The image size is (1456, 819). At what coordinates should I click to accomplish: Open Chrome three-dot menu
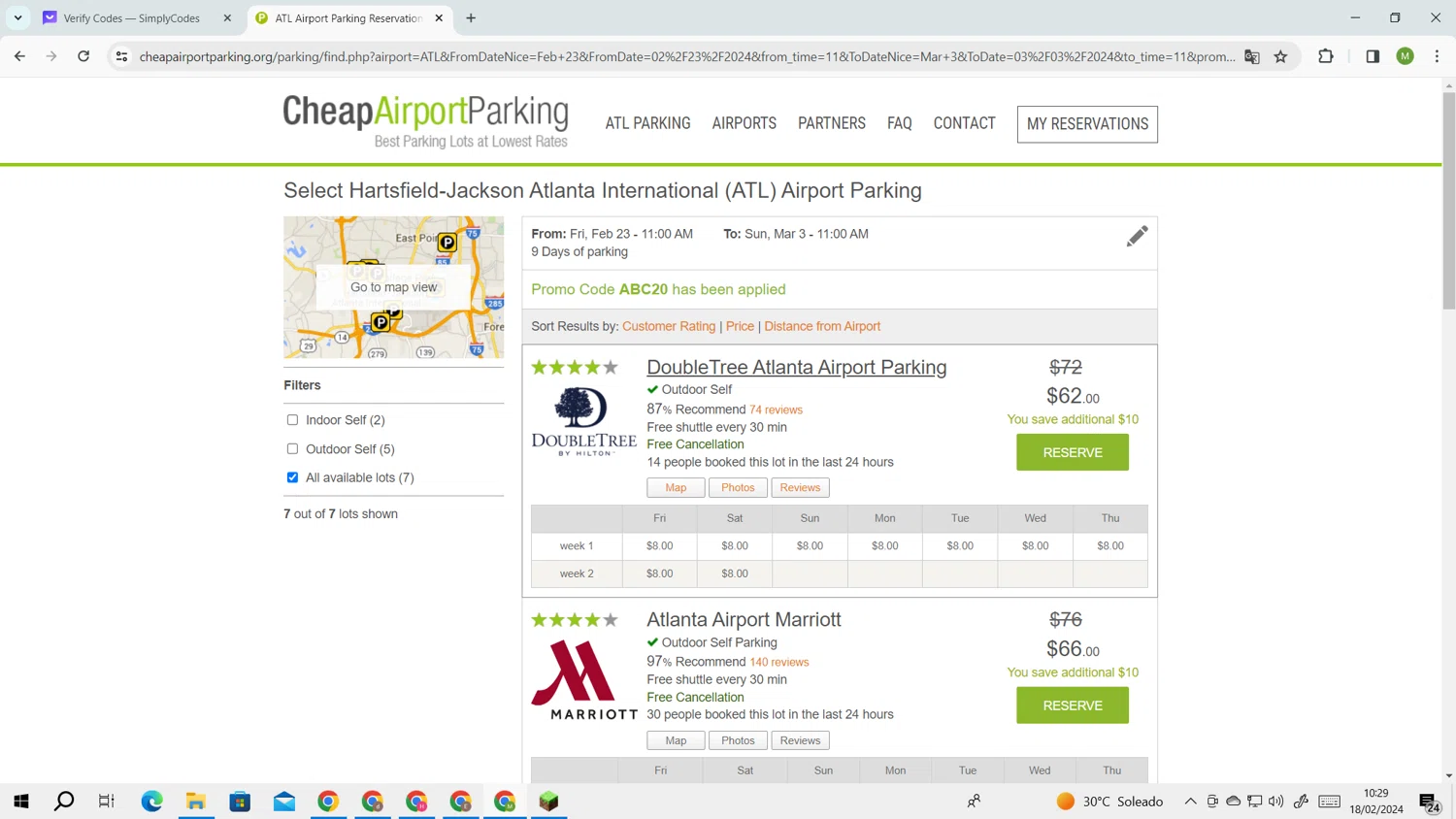[x=1437, y=56]
